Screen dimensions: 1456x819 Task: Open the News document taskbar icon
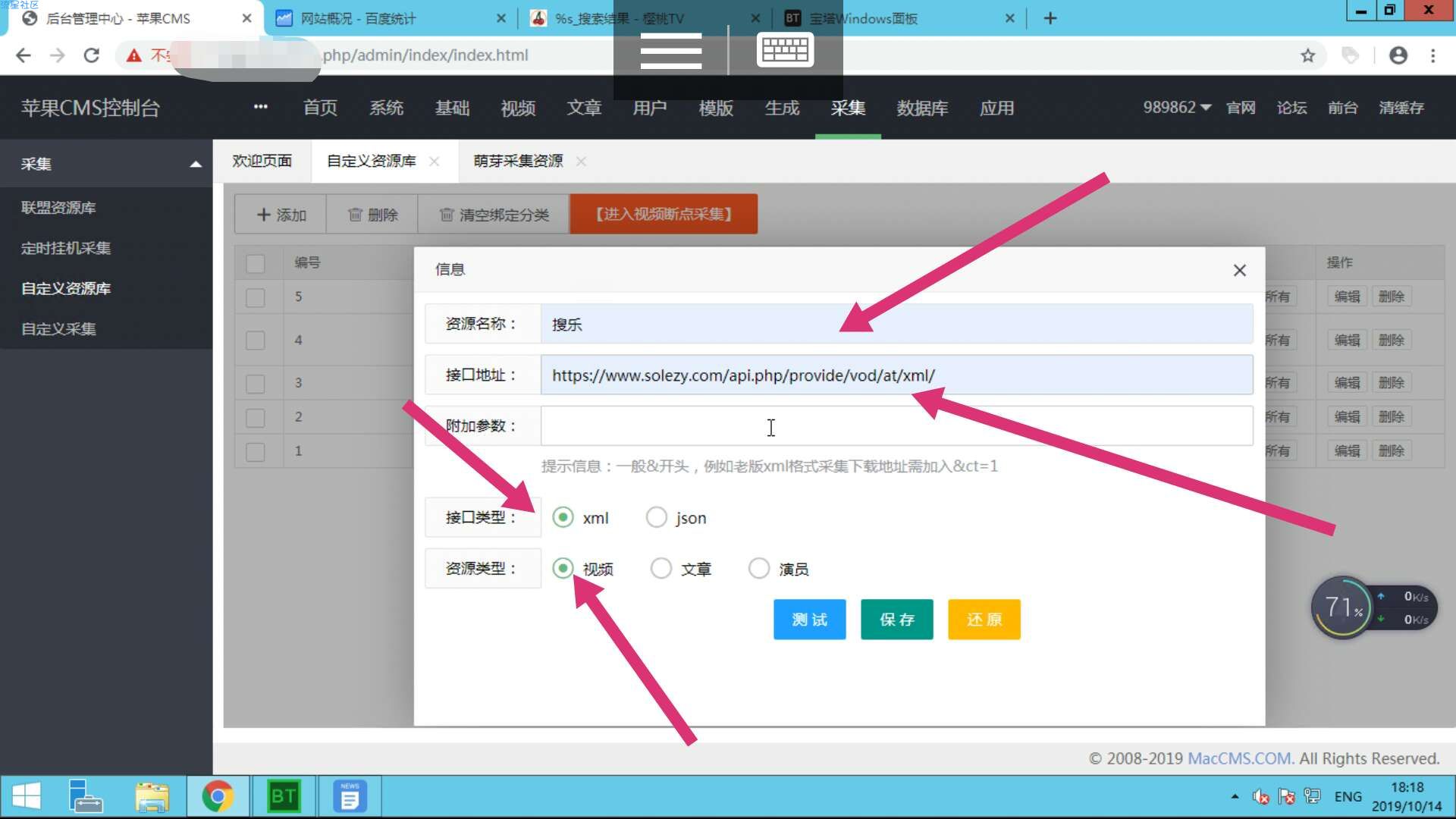(x=350, y=796)
